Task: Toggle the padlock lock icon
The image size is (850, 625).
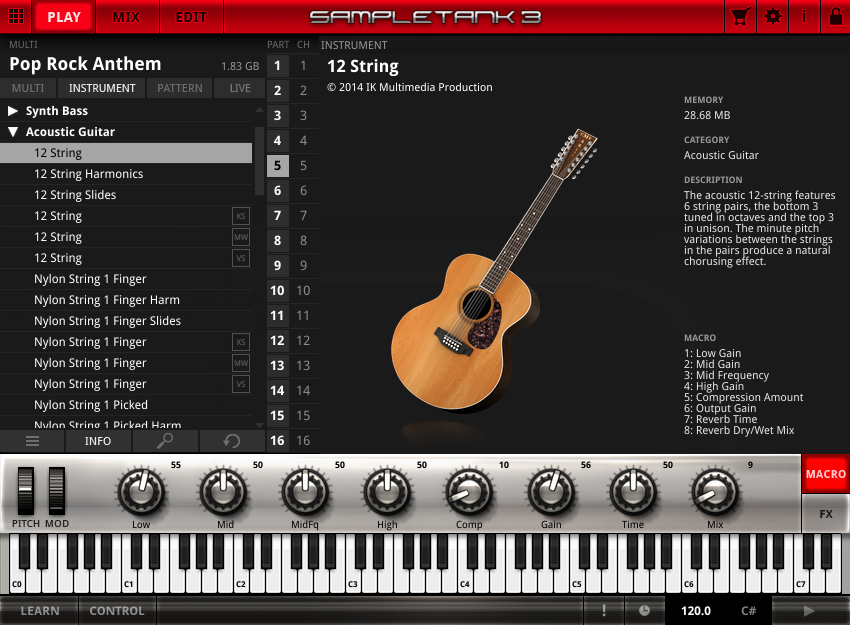Action: coord(836,16)
